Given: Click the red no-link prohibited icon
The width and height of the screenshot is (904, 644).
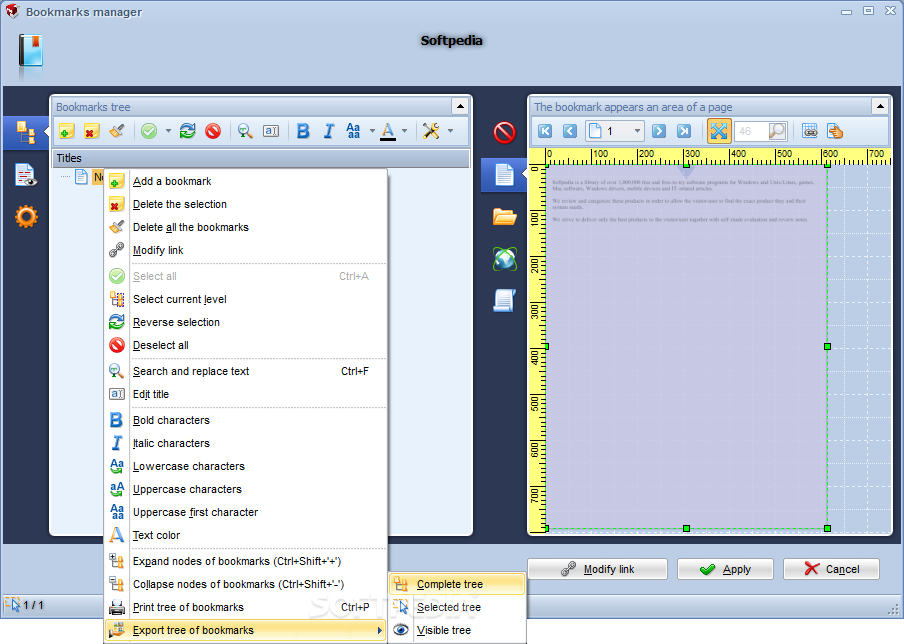Looking at the screenshot, I should coord(504,132).
